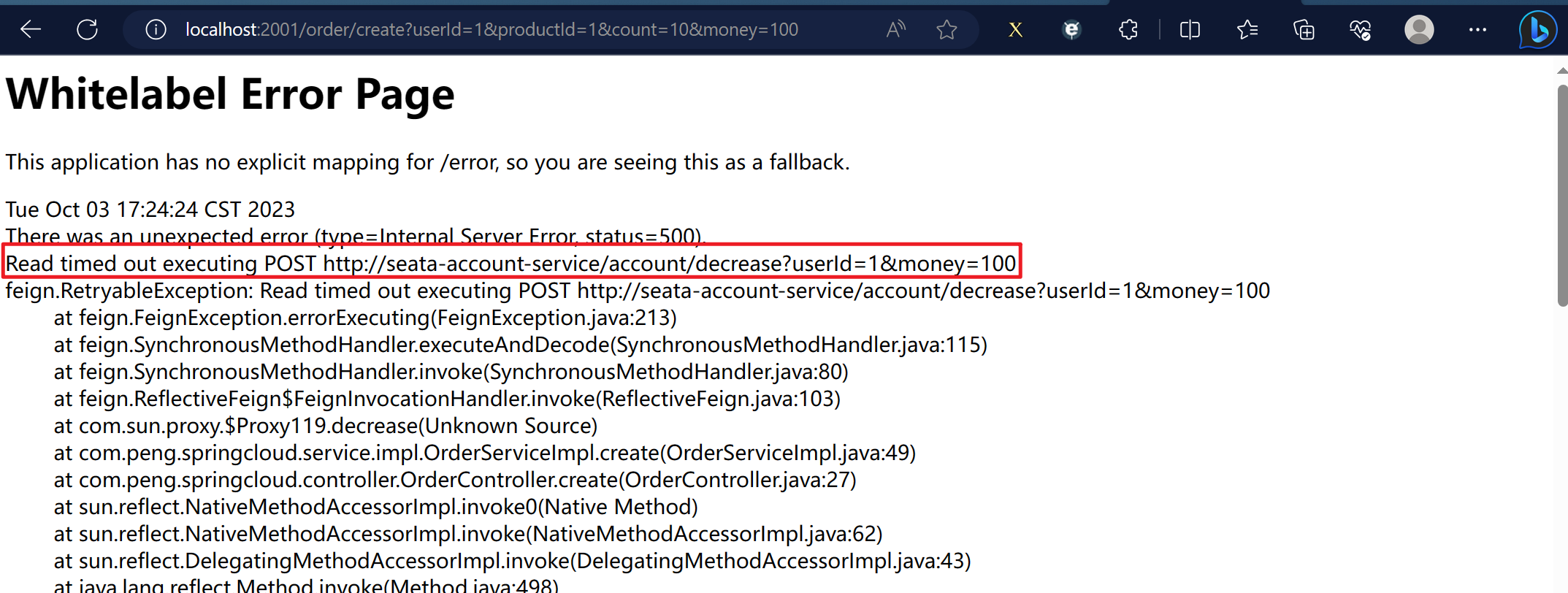Click 'FeignException.errorExecuting' stack trace line
The height and width of the screenshot is (593, 1568).
pyautogui.click(x=365, y=318)
